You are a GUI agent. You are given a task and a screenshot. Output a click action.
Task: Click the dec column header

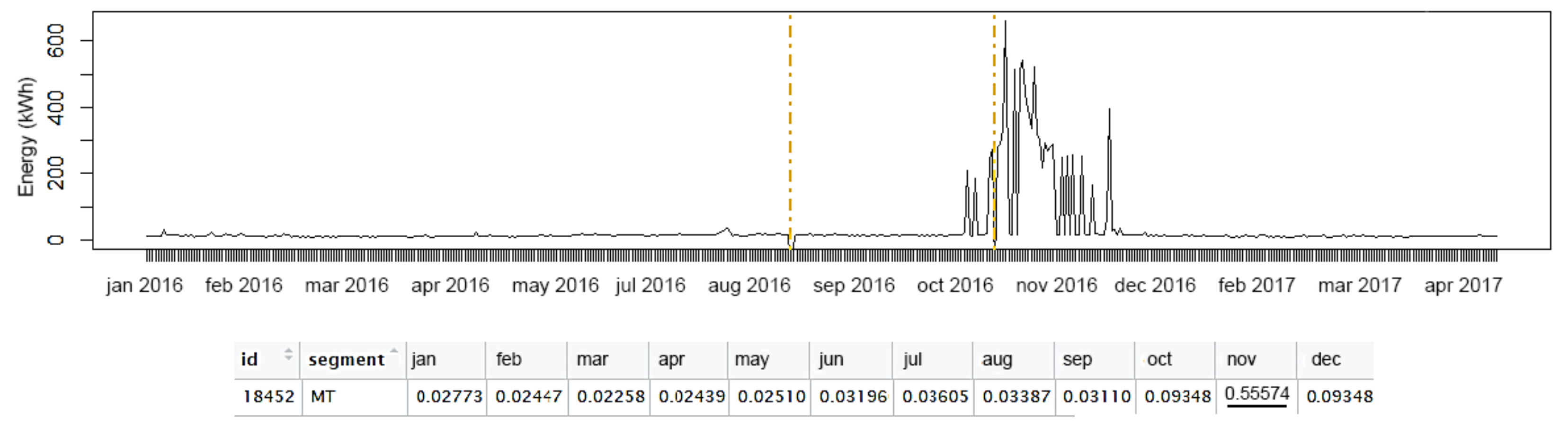(1326, 359)
